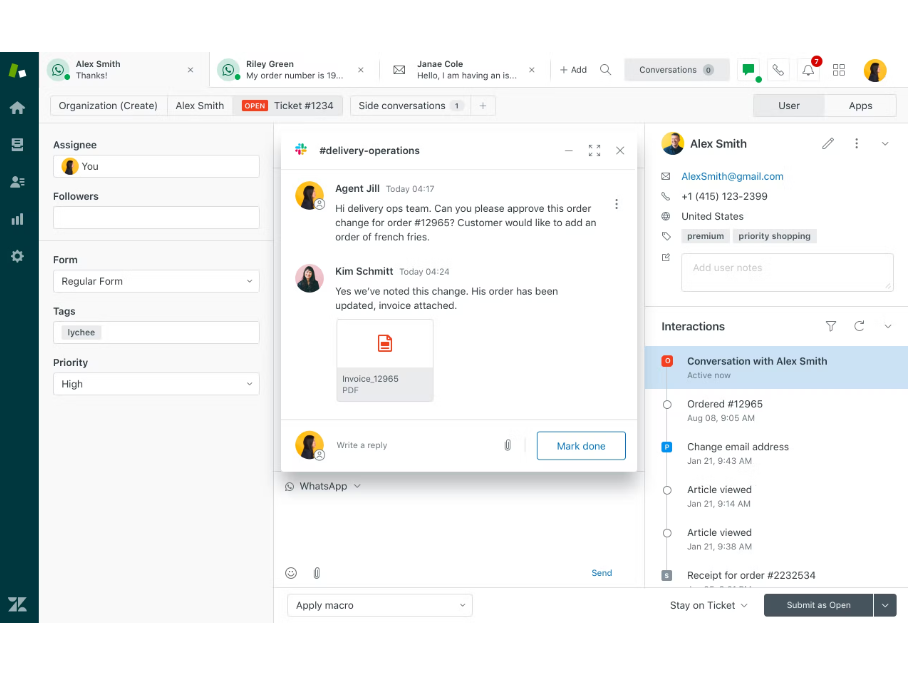Switch to the Apps panel tab
Viewport: 908px width, 676px height.
point(861,105)
